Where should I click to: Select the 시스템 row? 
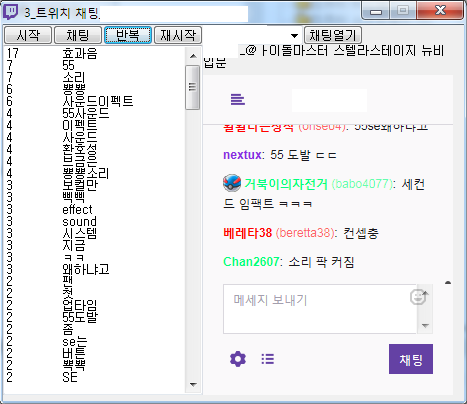[x=94, y=233]
